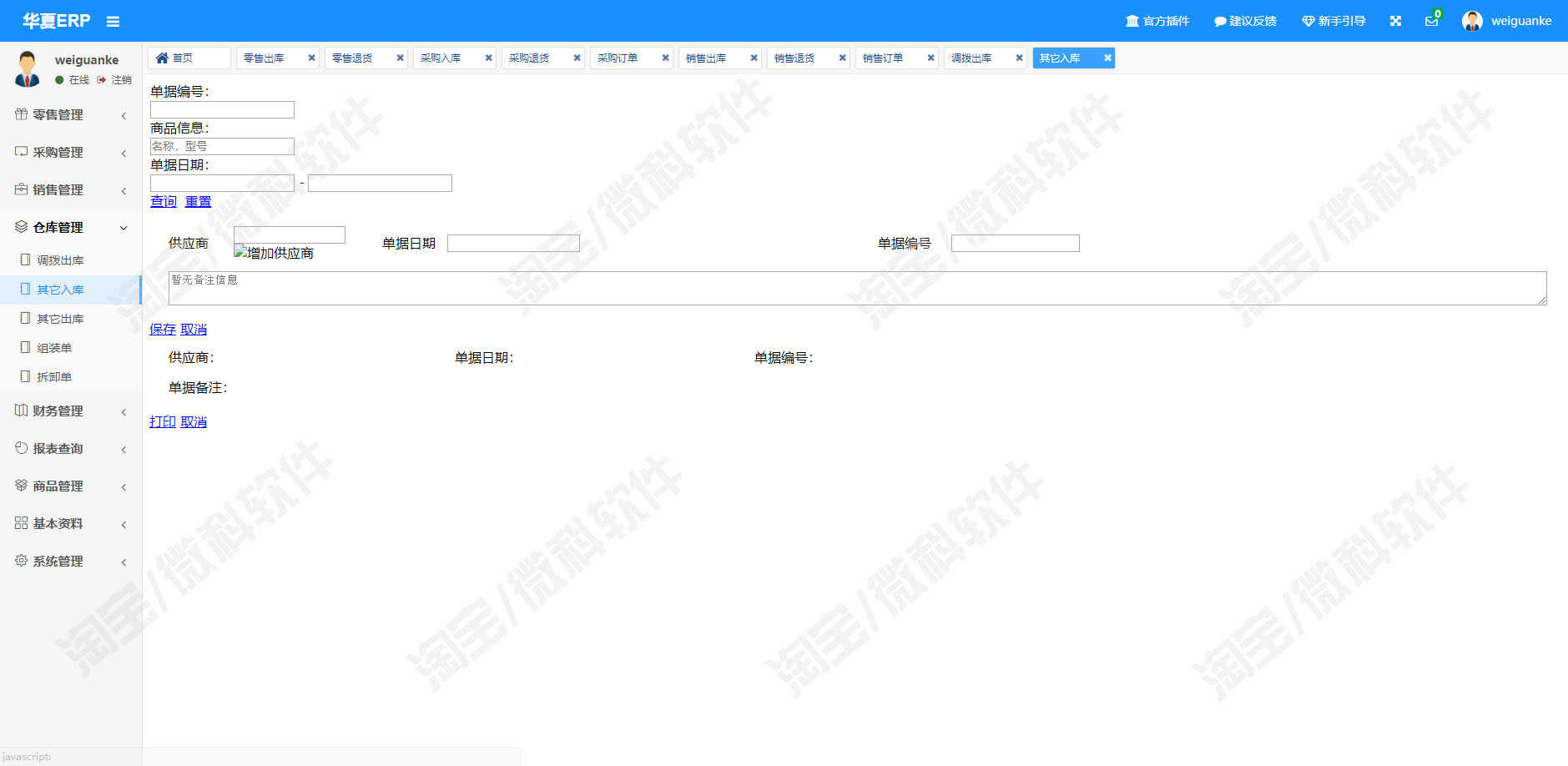Expand the 基本资料 sidebar menu

click(x=71, y=523)
